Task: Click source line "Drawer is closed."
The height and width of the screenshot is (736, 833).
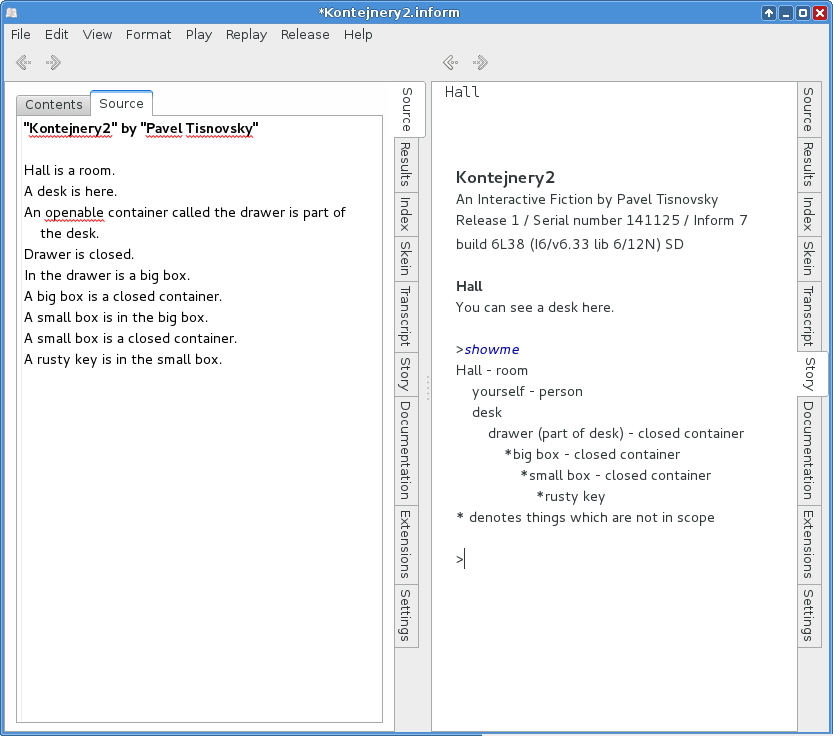Action: [79, 255]
